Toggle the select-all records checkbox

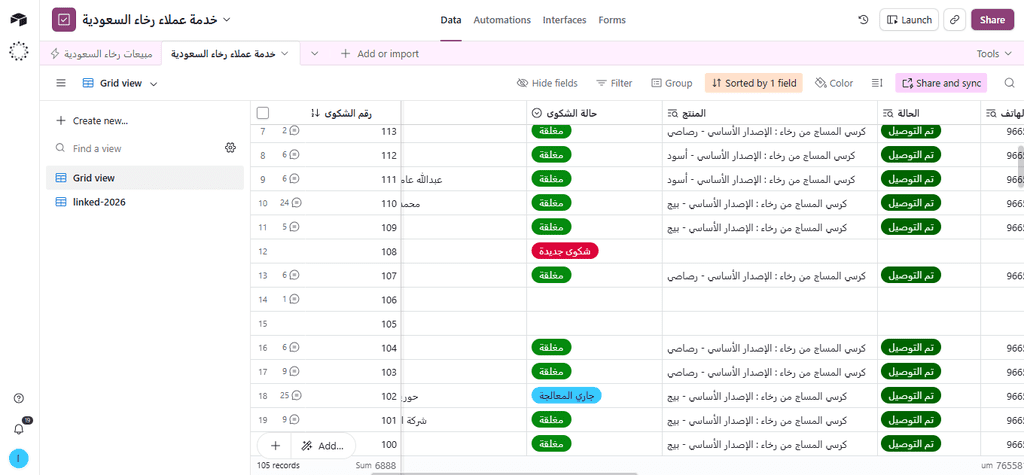tap(263, 113)
